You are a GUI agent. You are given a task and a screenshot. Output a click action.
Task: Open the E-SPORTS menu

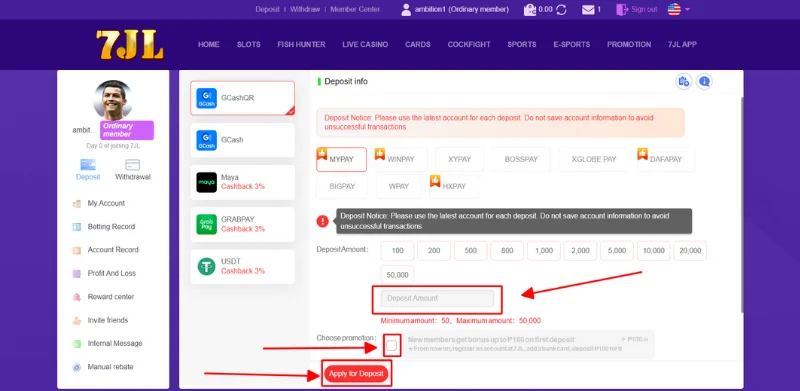click(x=571, y=44)
